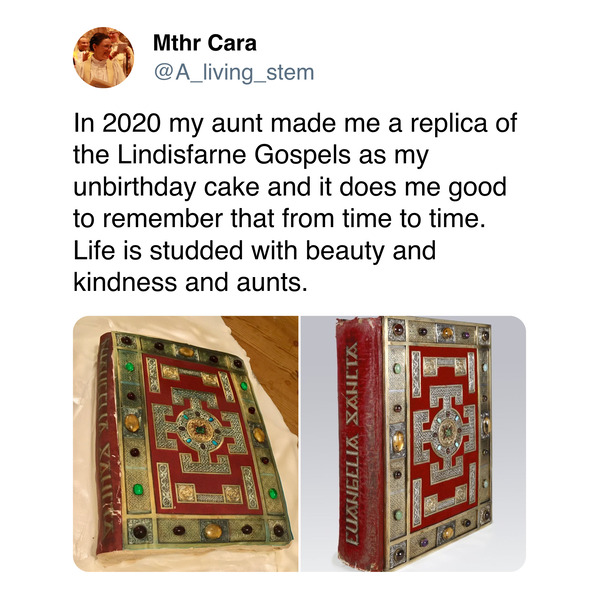Screen dimensions: 599x599
Task: Open the @A_living_stem handle link
Action: 234,72
